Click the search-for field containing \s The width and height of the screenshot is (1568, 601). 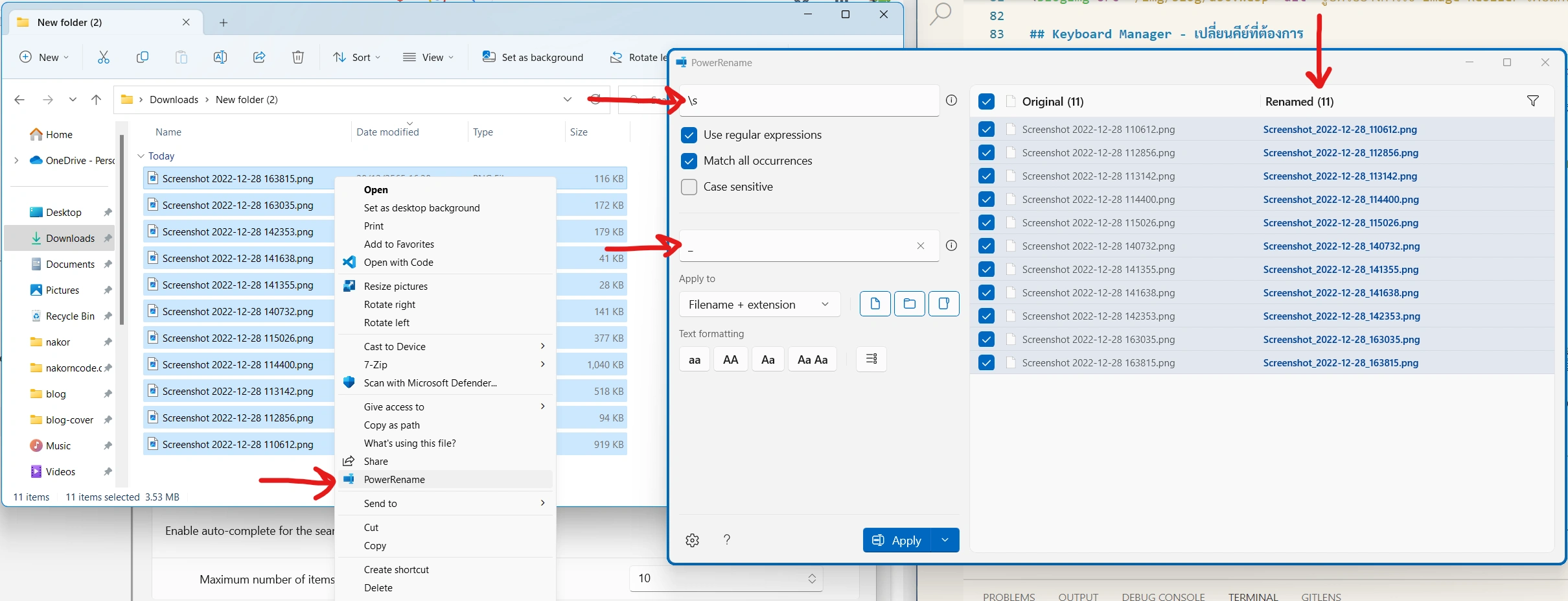[x=809, y=100]
